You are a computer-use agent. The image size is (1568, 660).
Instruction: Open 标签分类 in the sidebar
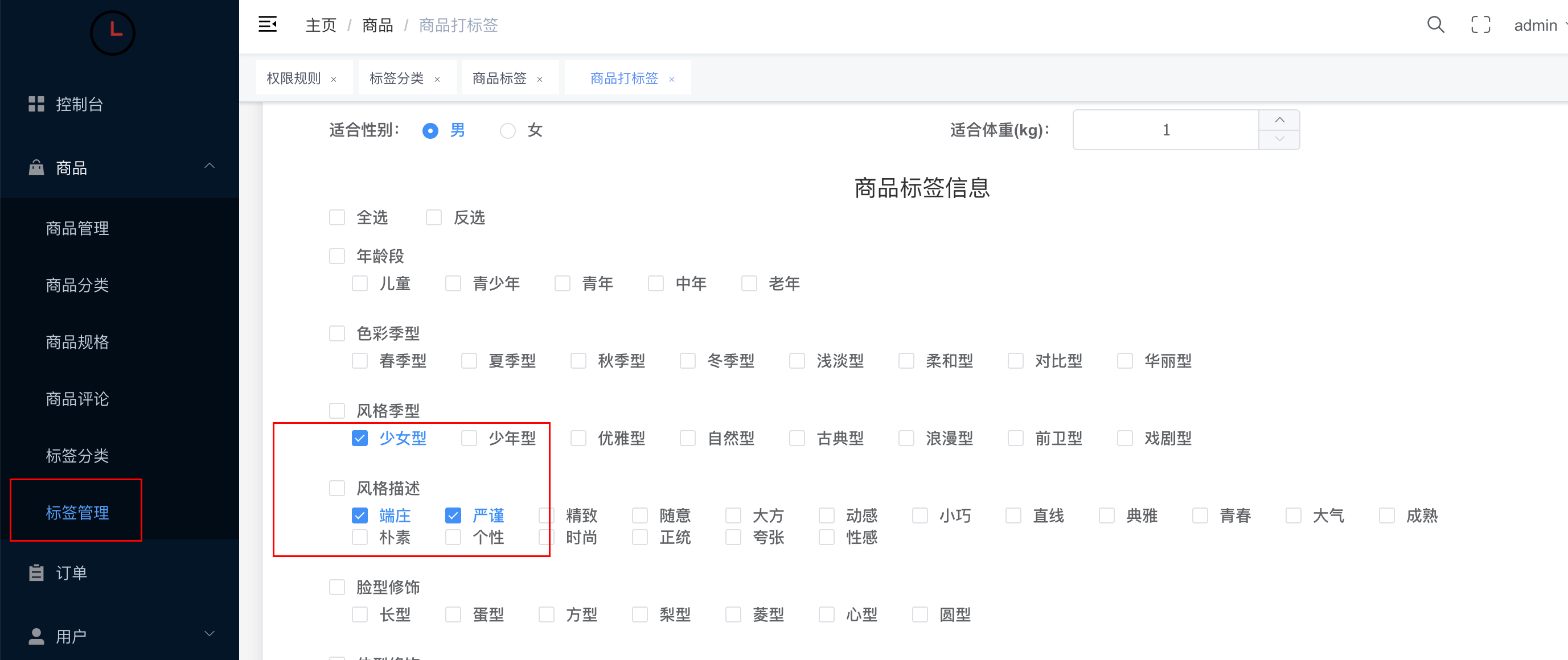point(77,456)
